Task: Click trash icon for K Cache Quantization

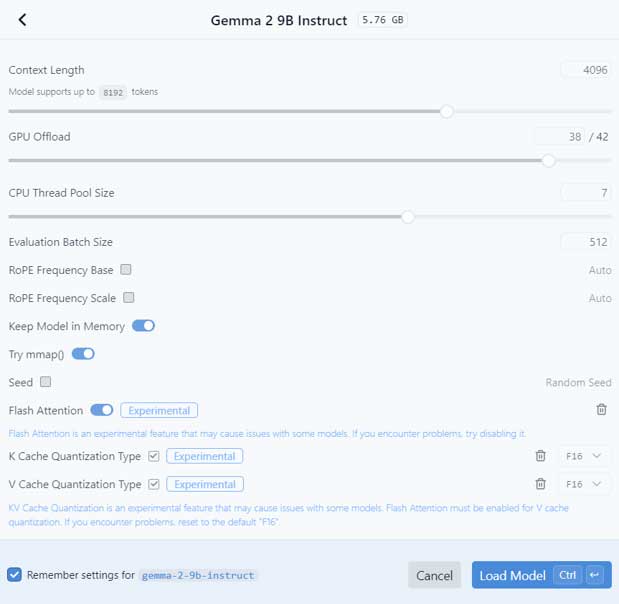Action: 540,456
